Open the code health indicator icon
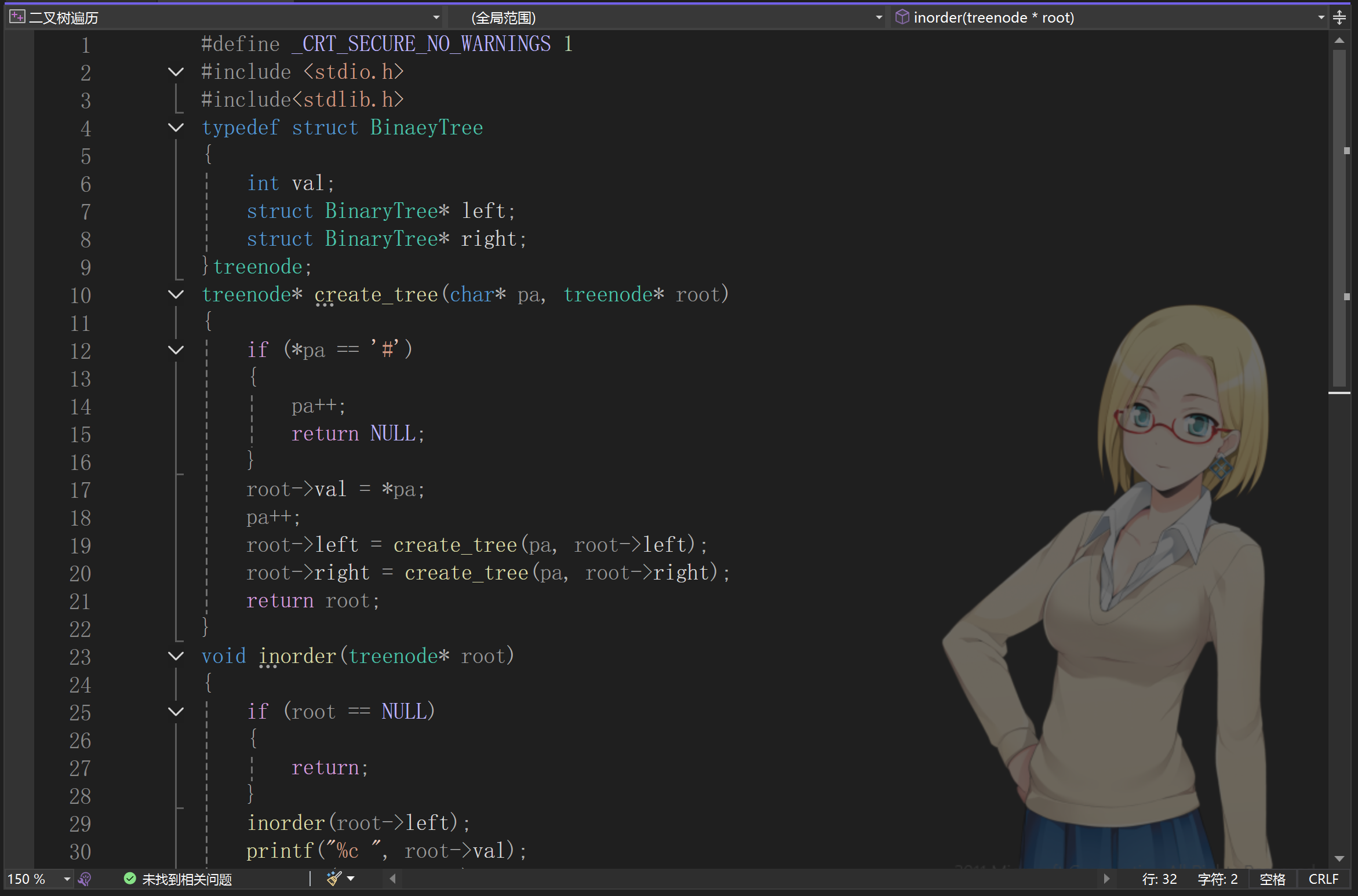 point(85,879)
